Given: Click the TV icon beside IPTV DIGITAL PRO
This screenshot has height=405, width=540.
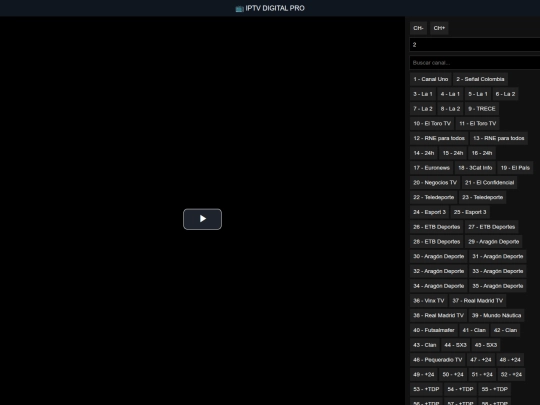Looking at the screenshot, I should 239,9.
